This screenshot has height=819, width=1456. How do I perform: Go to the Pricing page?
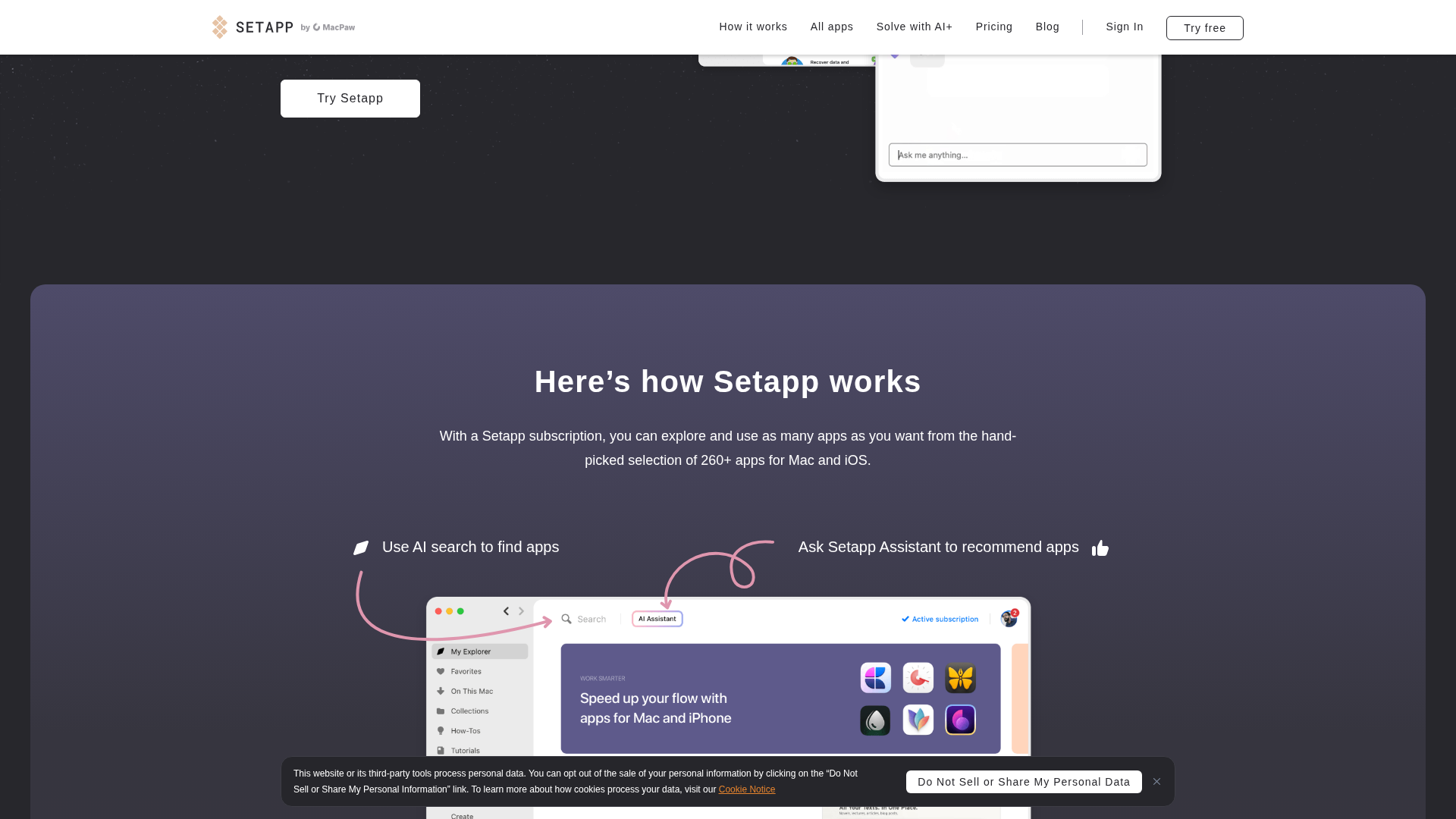pos(993,27)
